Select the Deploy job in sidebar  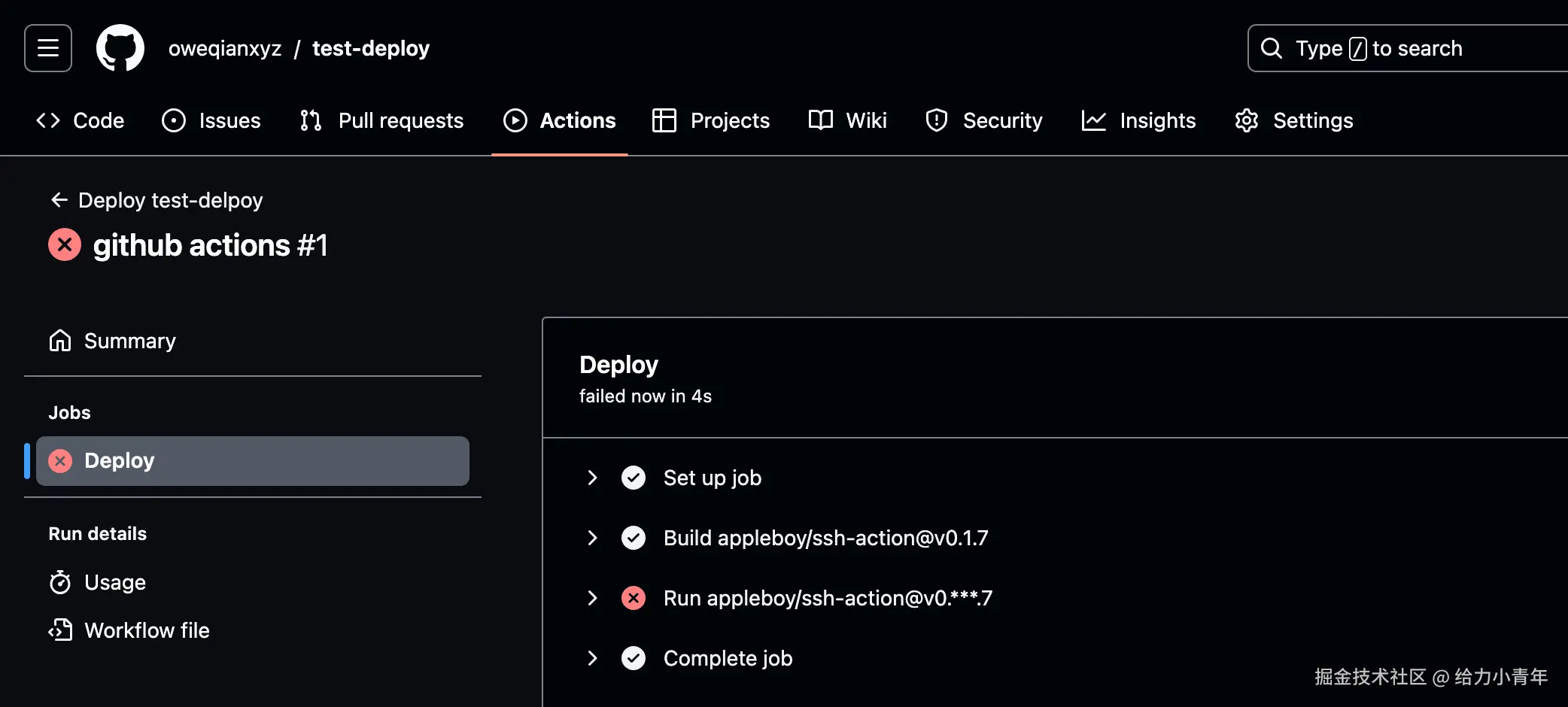[253, 460]
